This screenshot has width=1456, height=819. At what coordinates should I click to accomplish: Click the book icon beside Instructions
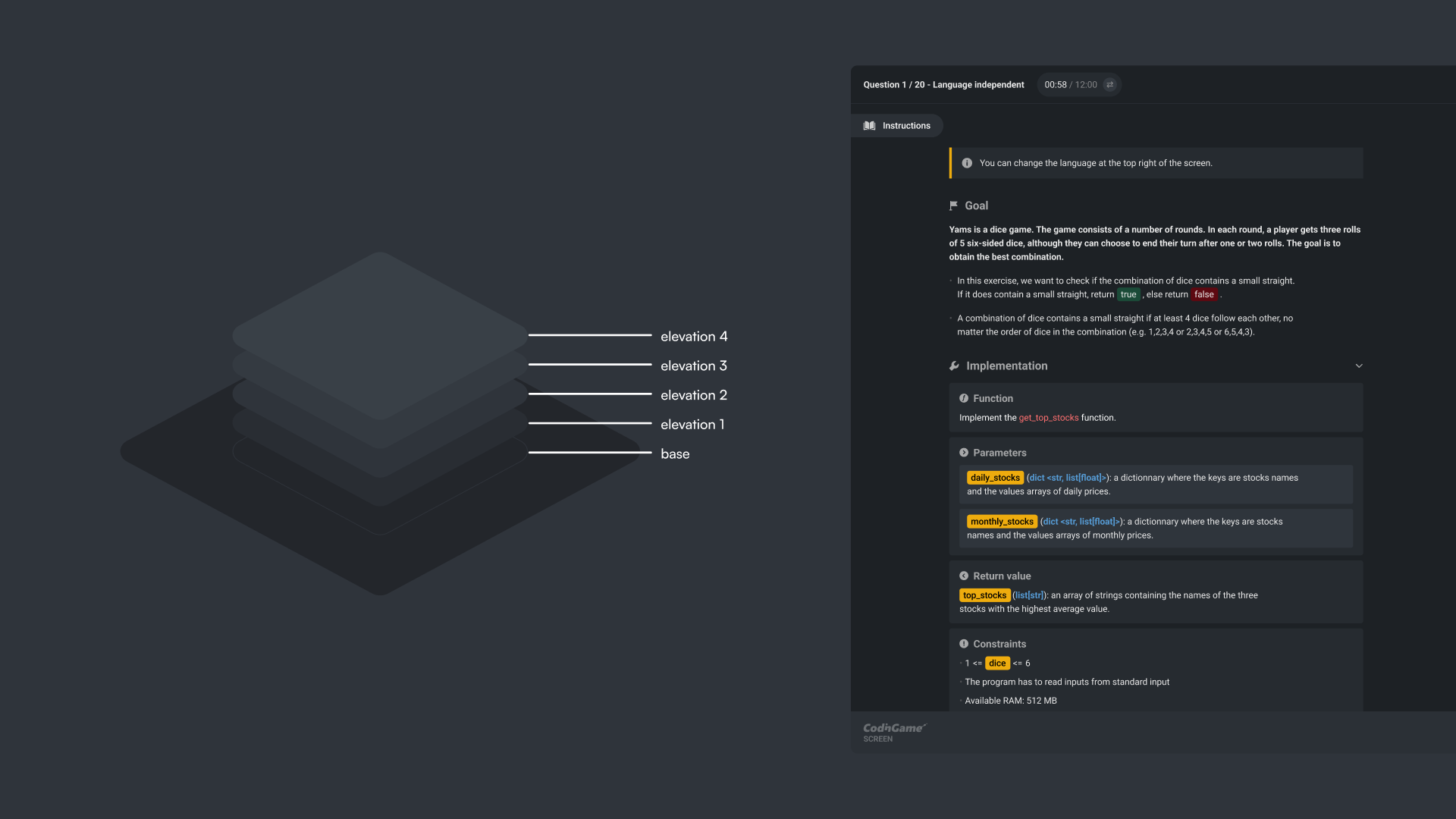869,126
